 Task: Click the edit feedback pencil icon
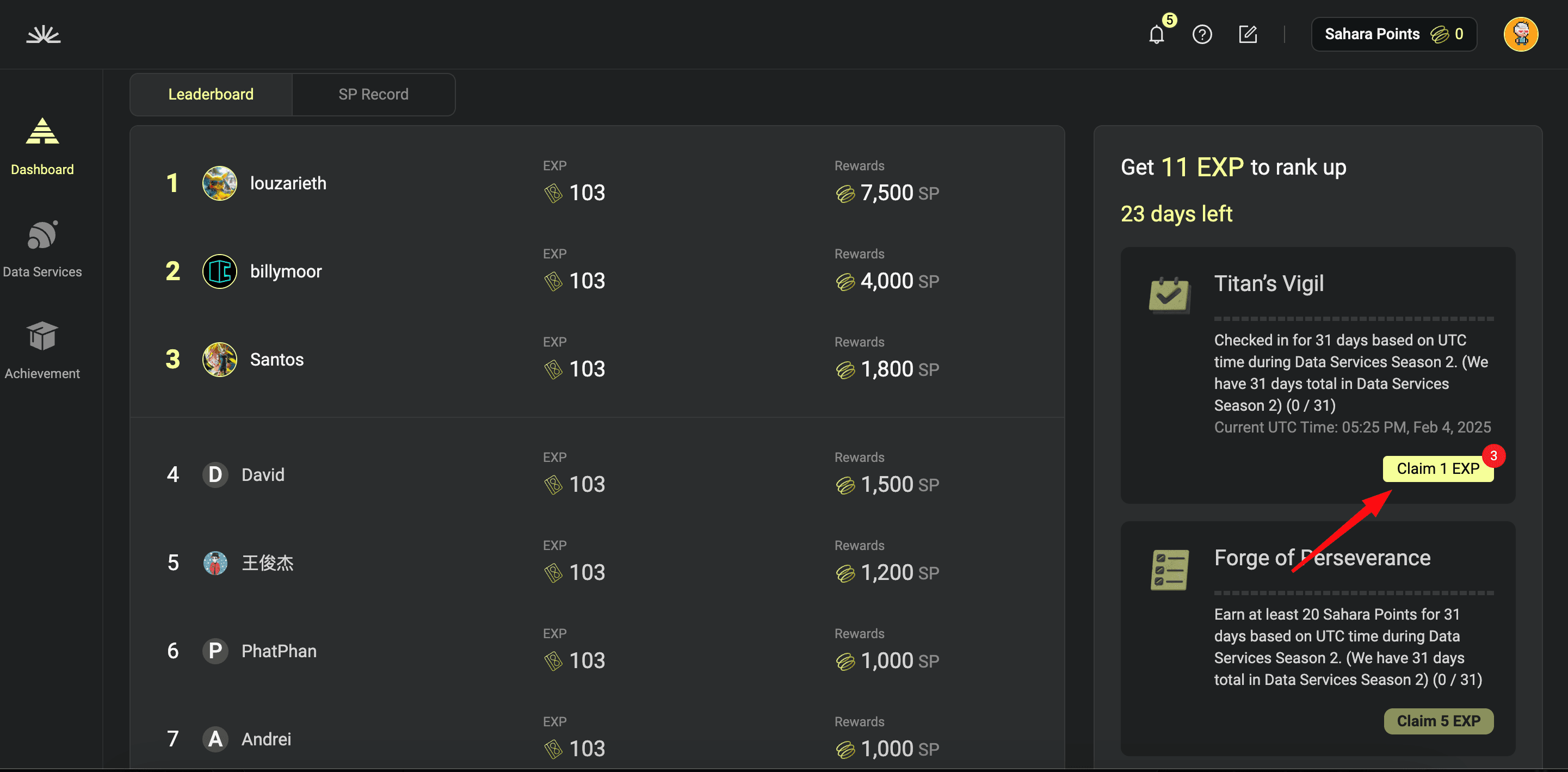pos(1248,34)
